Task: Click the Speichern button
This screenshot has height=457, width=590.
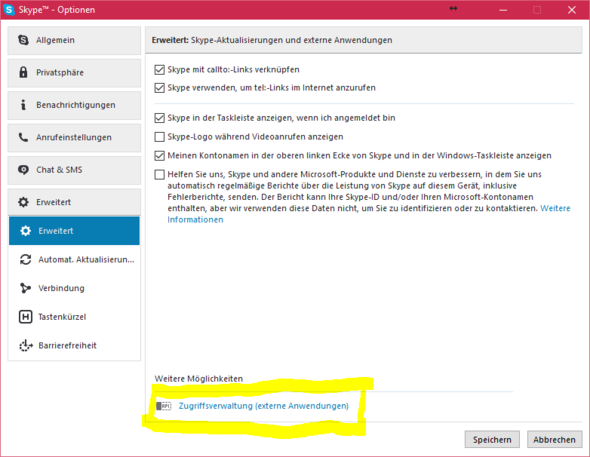Action: (492, 439)
